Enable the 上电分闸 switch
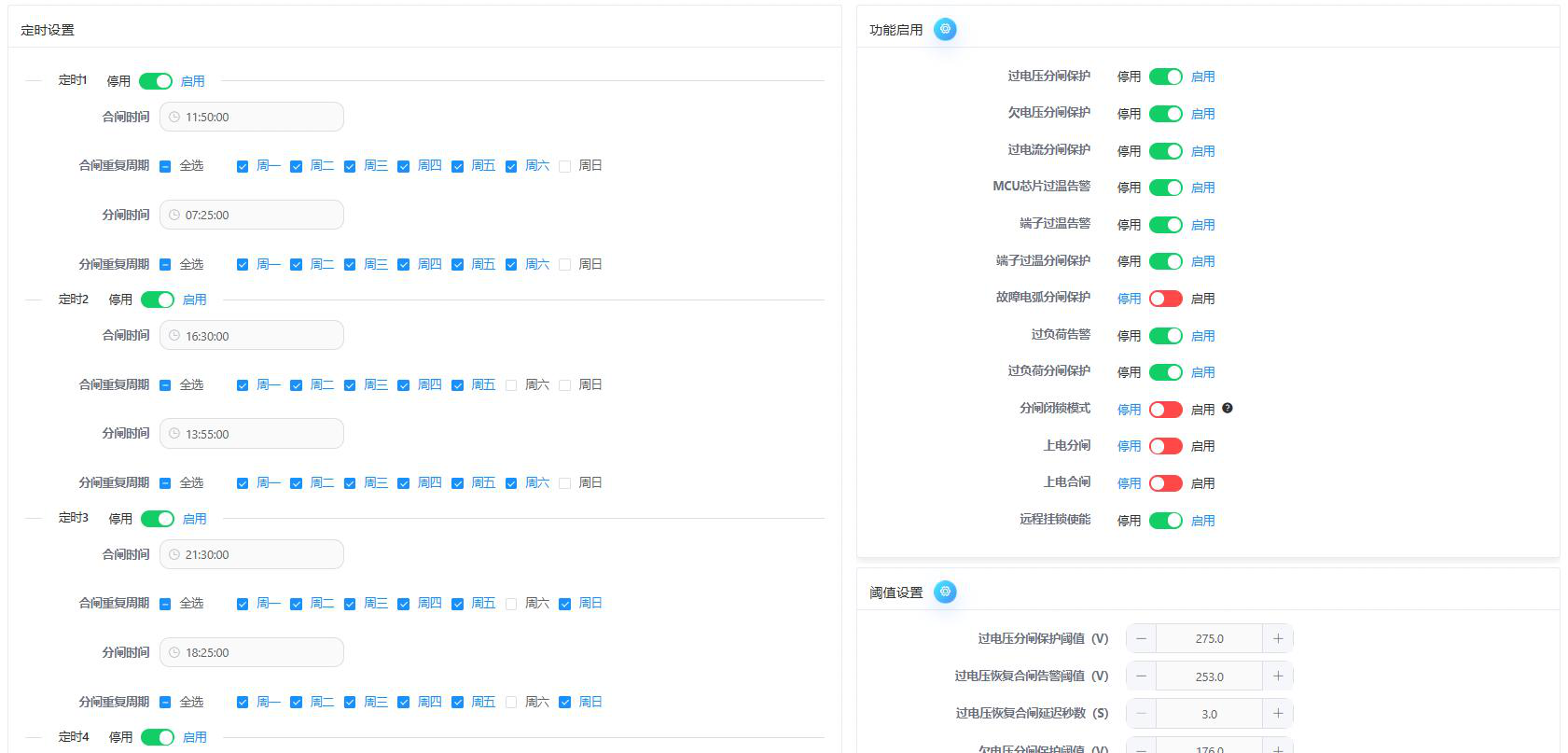Viewport: 1568px width, 753px height. click(x=1166, y=446)
